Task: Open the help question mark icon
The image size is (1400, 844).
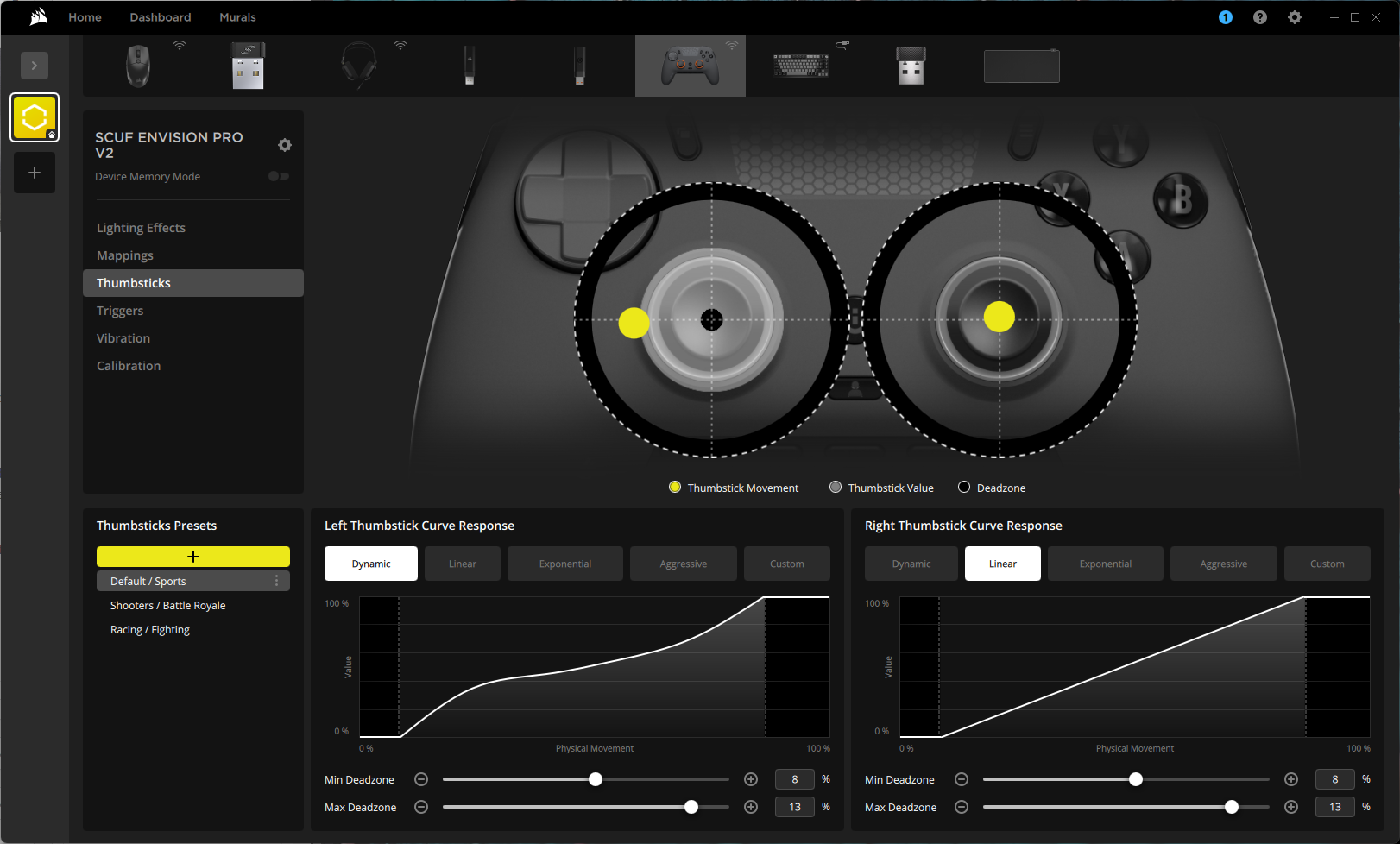Action: (x=1259, y=17)
